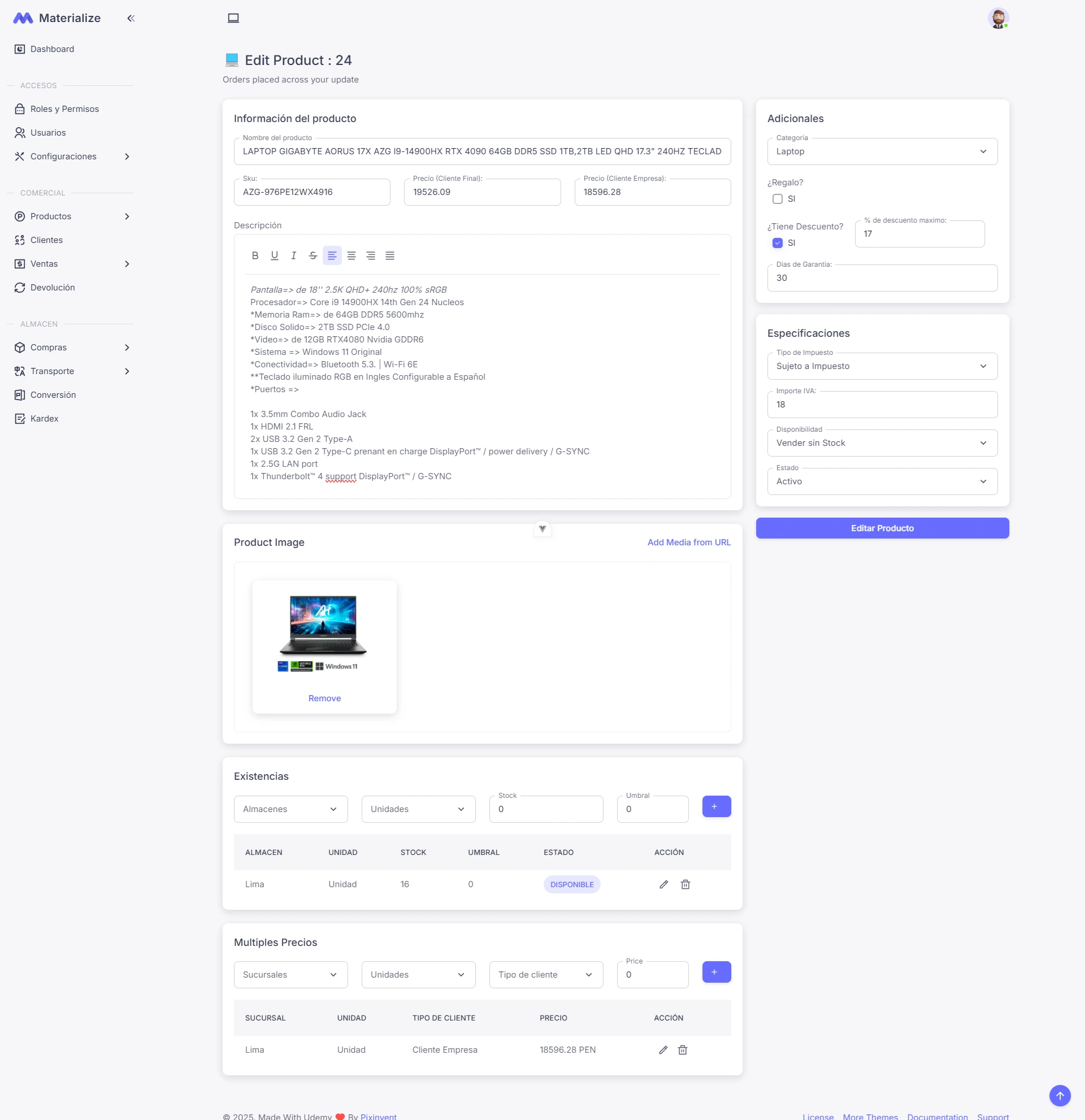The image size is (1085, 1120).
Task: Open the user avatar menu
Action: tap(997, 18)
